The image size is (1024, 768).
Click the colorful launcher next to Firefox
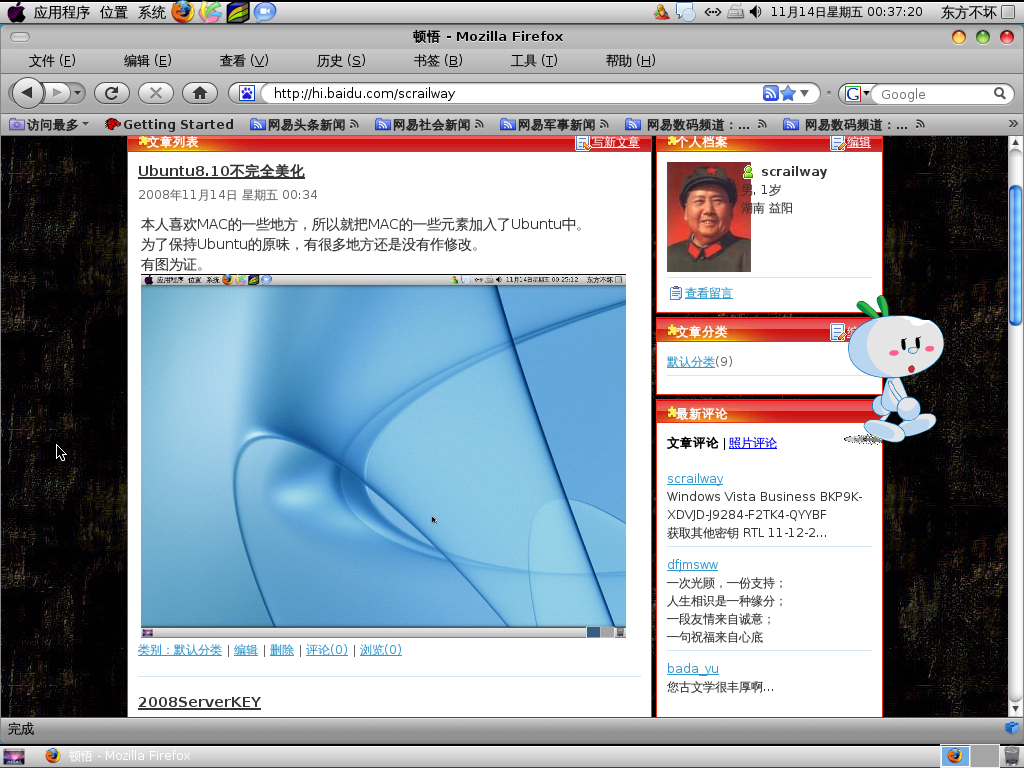(x=210, y=12)
